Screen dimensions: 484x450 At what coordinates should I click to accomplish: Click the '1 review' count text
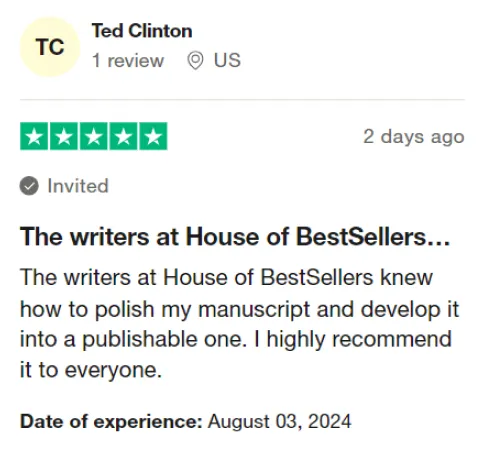[128, 61]
